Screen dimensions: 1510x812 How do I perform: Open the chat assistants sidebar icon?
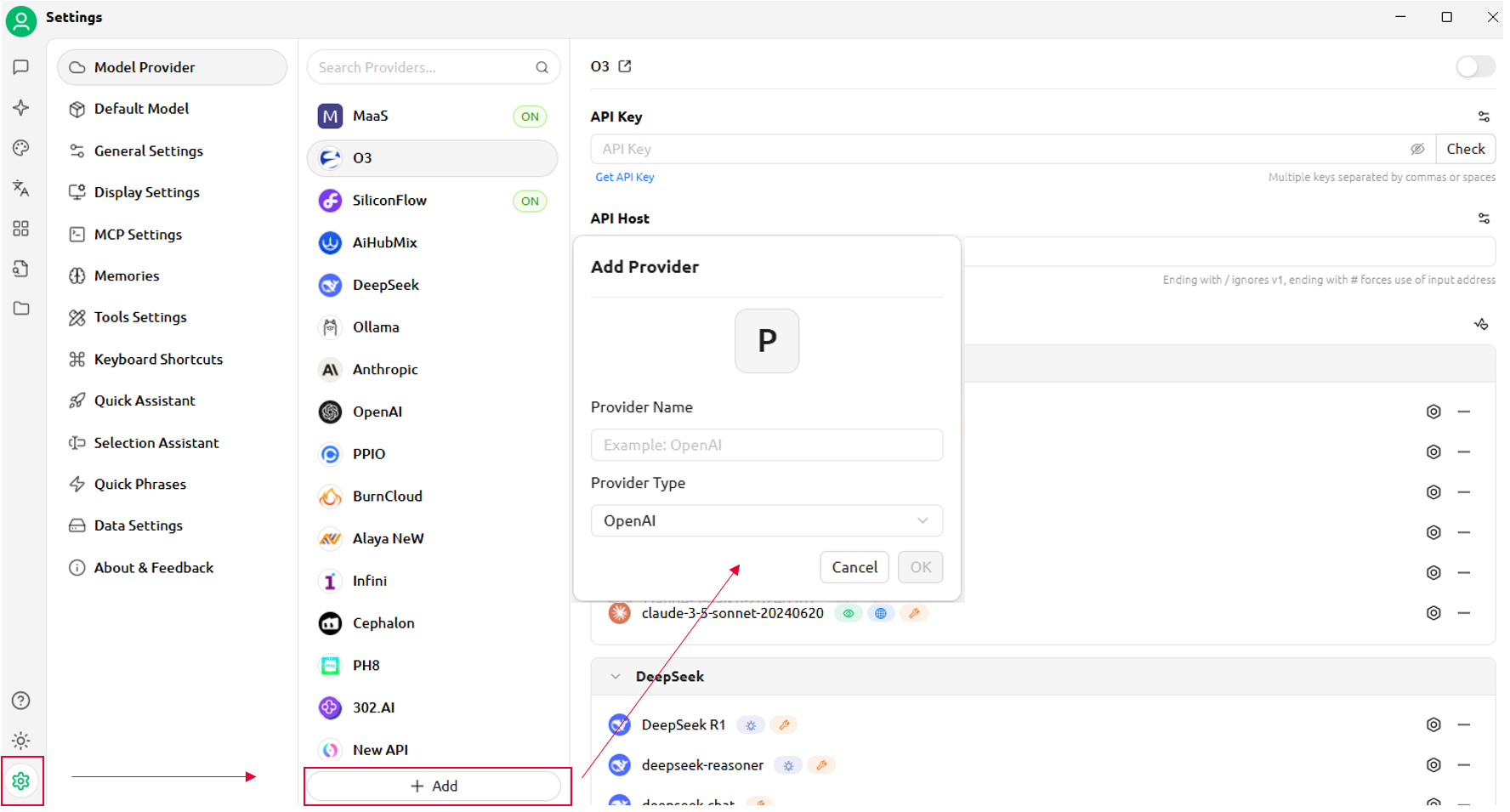coord(21,67)
